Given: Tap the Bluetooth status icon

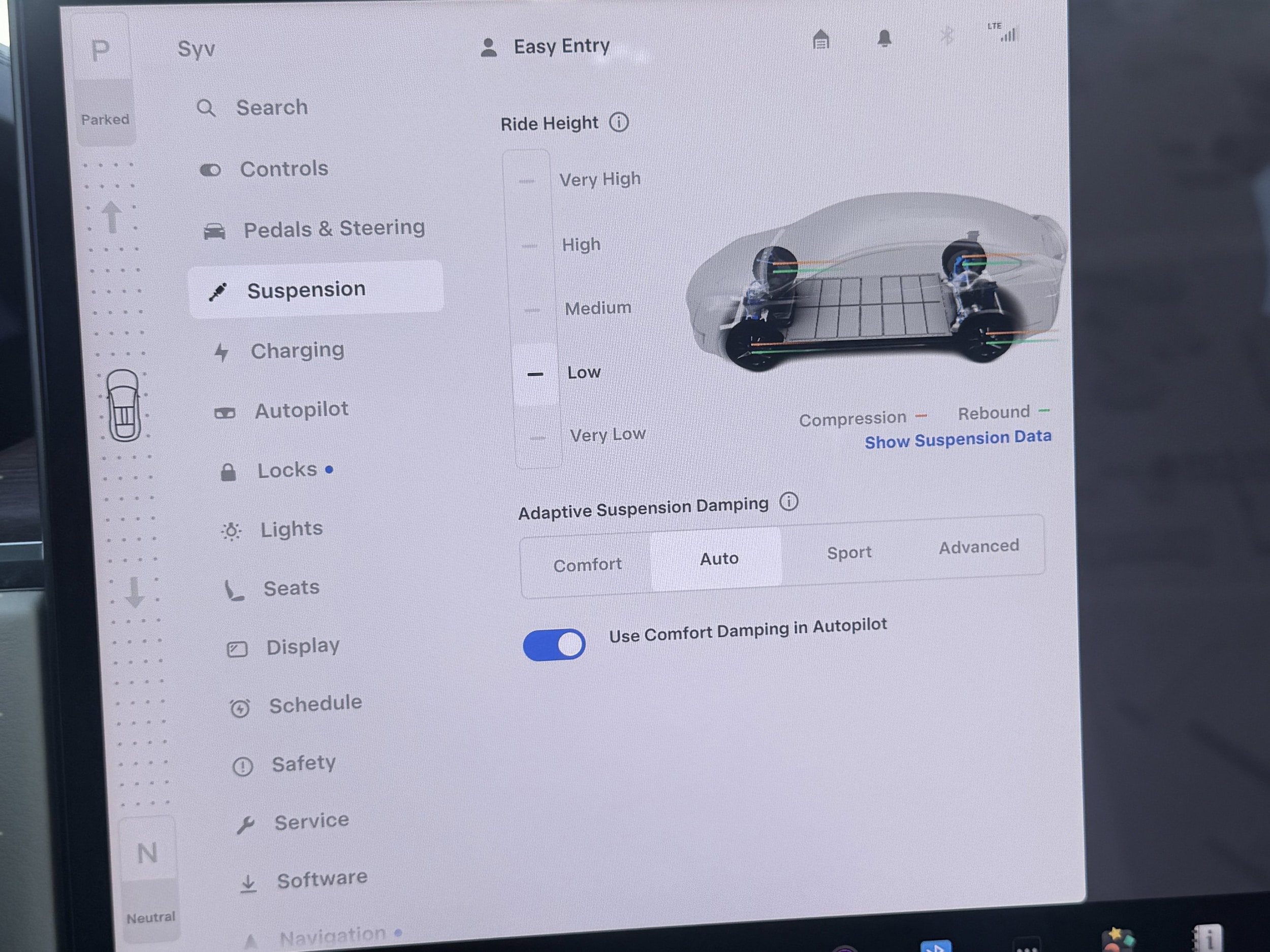Looking at the screenshot, I should 947,36.
